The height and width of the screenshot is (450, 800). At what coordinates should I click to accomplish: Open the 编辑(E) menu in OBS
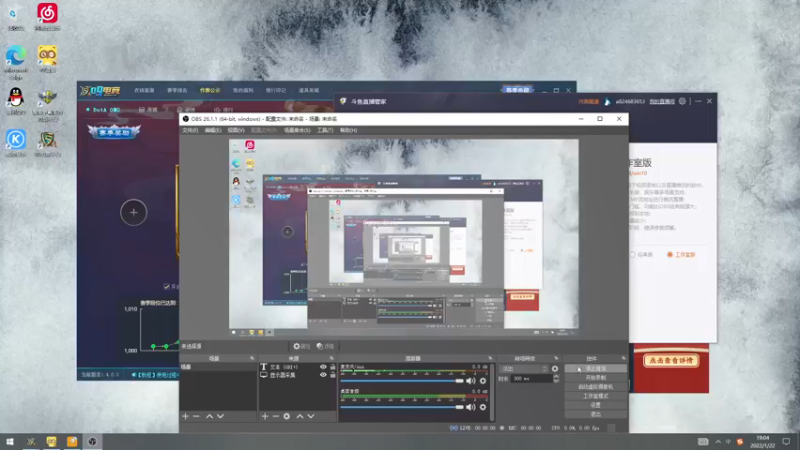(213, 131)
